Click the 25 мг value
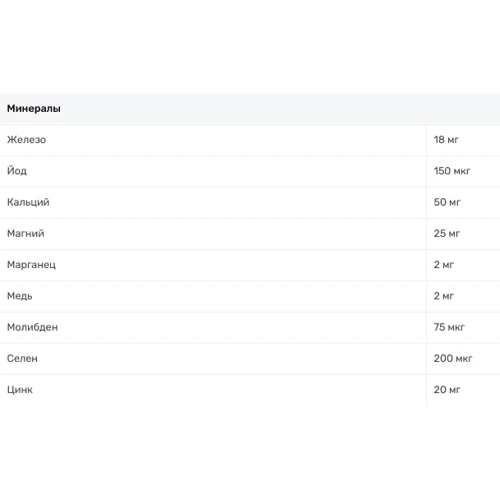This screenshot has height=500, width=500. coord(446,233)
